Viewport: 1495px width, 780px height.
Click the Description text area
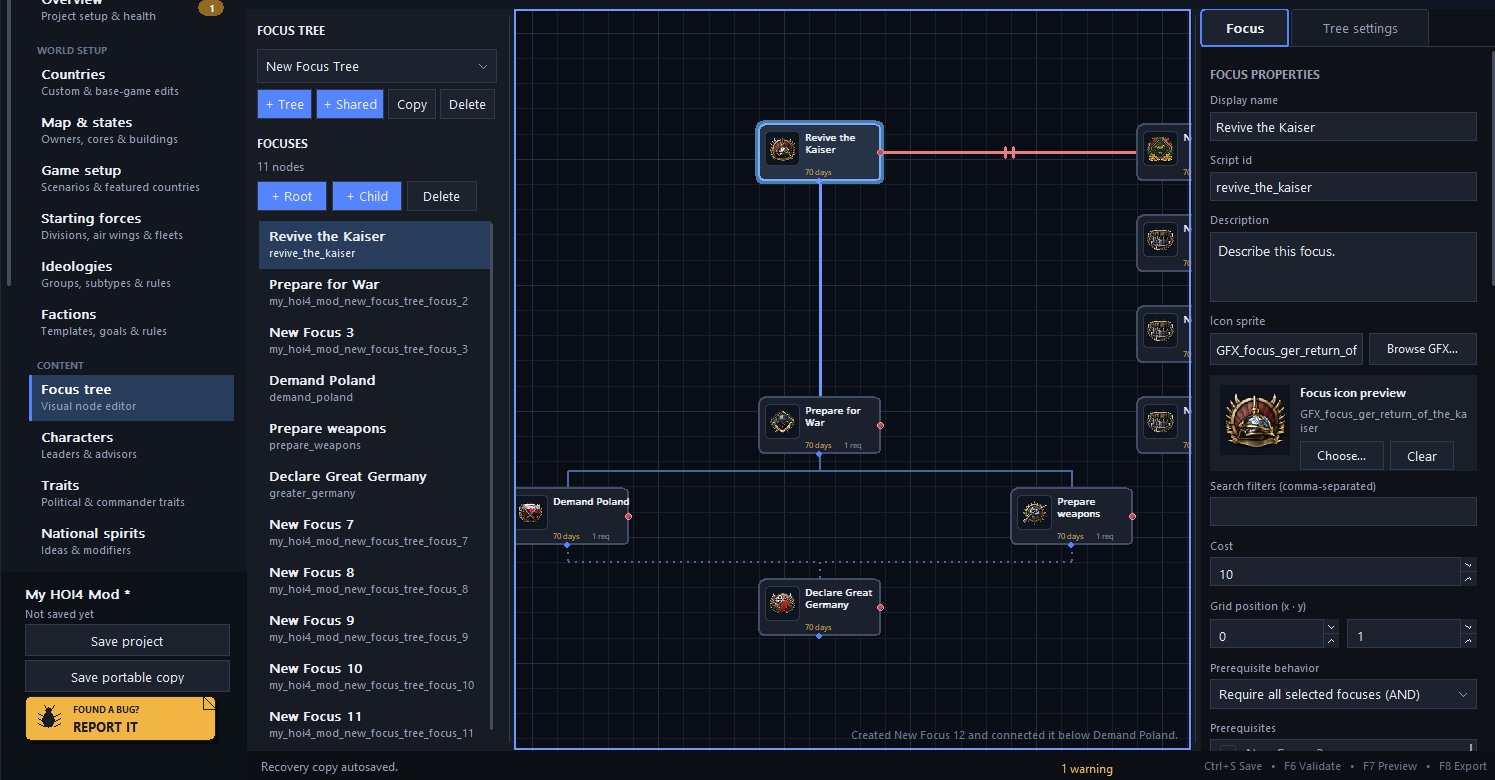click(x=1343, y=267)
